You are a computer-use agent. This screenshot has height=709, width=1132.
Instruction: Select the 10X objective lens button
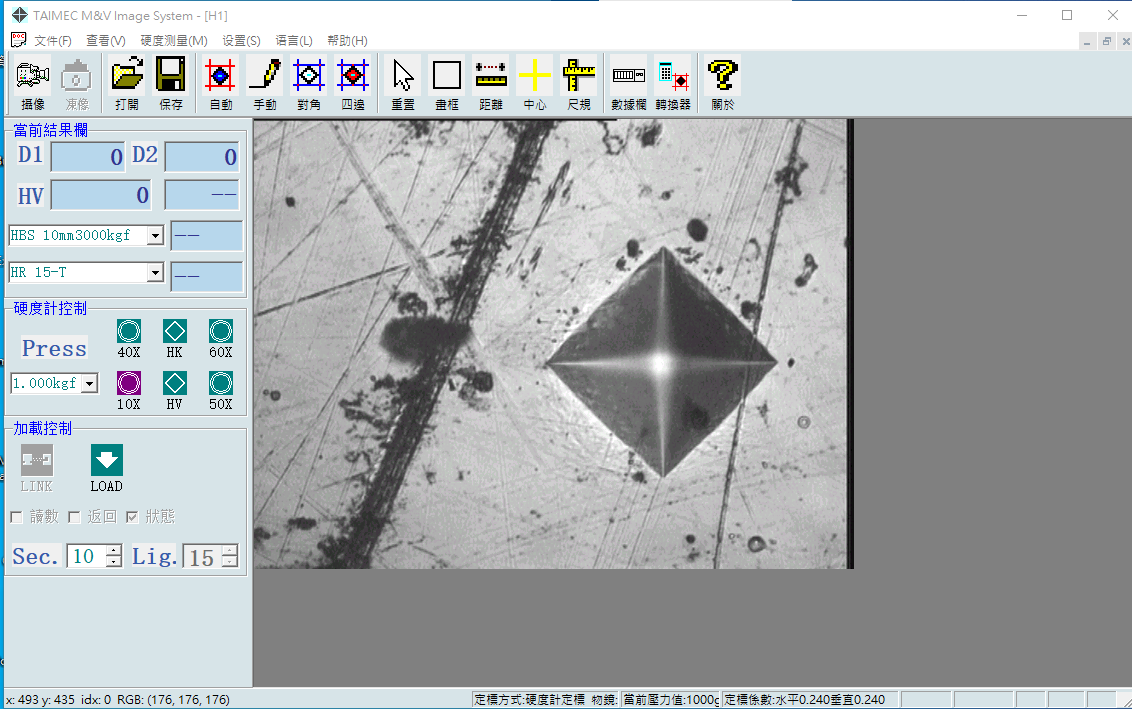click(x=129, y=384)
